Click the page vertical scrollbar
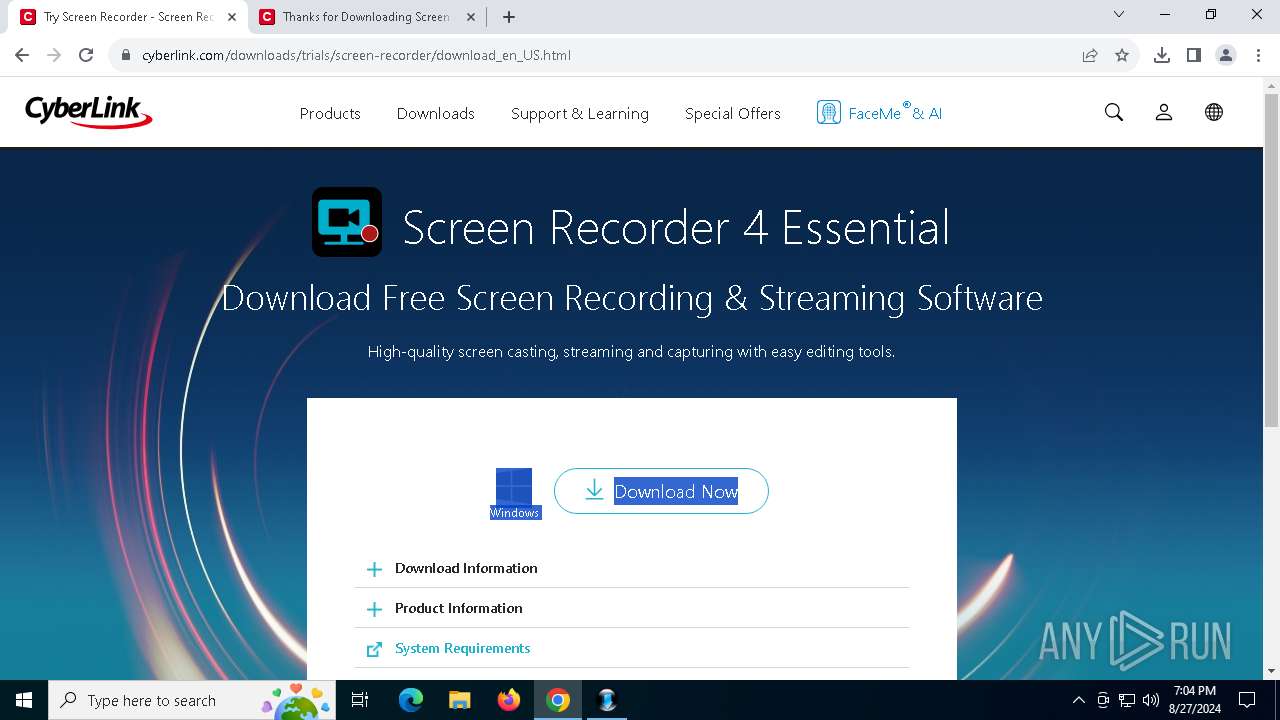Screen dimensions: 1280x720 (x=1271, y=260)
